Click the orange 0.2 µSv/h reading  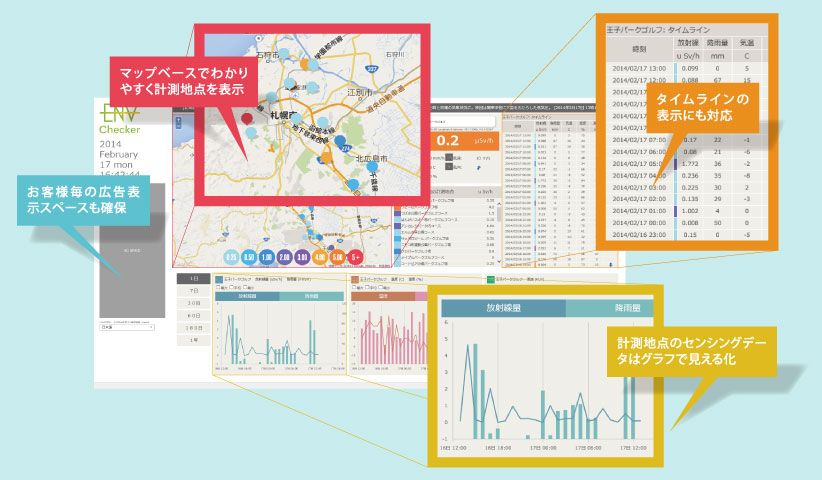click(463, 141)
